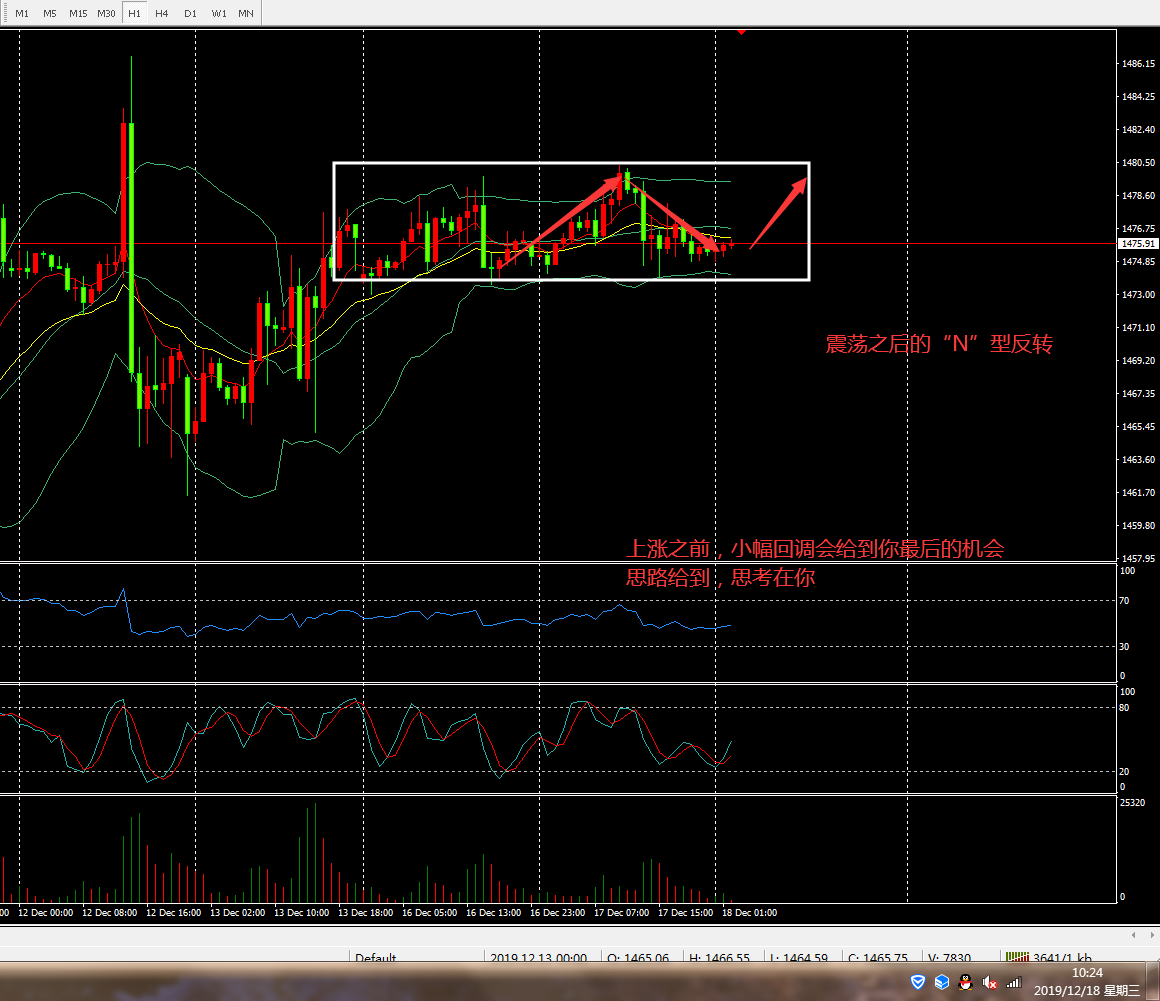
Task: Click the active H1 timeframe button
Action: click(134, 13)
